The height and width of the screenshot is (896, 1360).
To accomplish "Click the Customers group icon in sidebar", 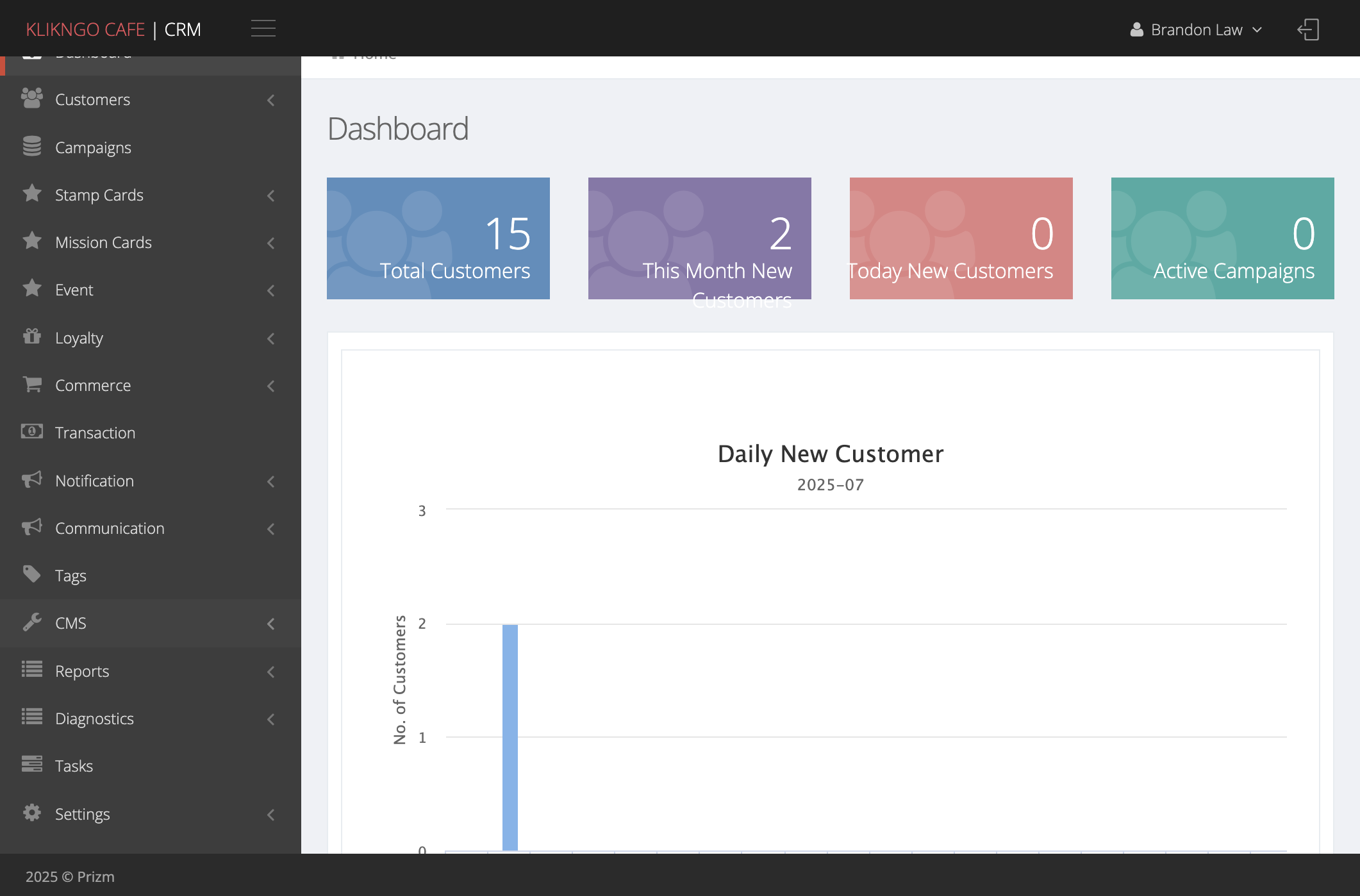I will pyautogui.click(x=32, y=98).
